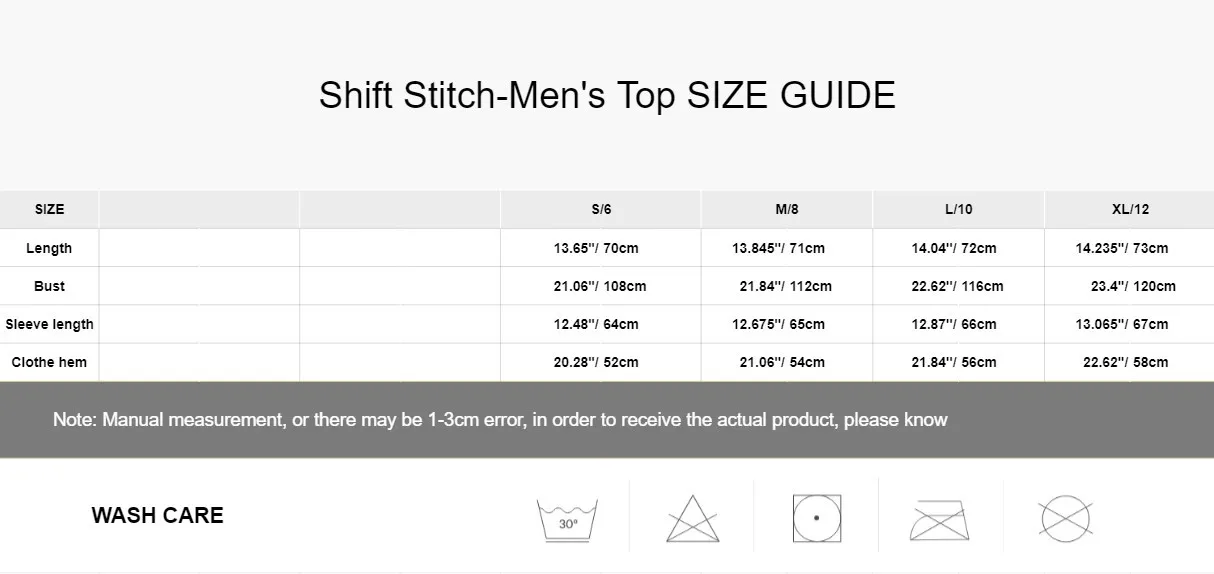Click the Clothe hem row label
The height and width of the screenshot is (574, 1214).
[49, 362]
